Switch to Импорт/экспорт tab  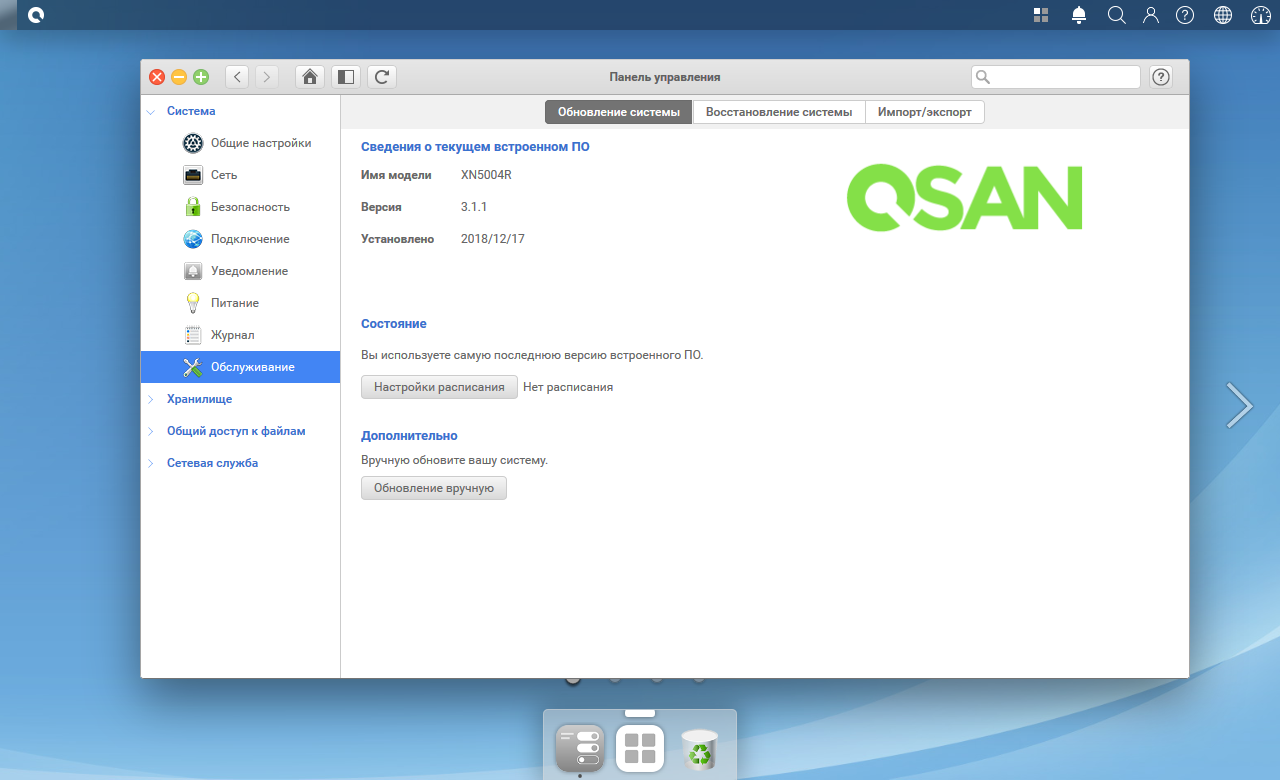(x=925, y=112)
